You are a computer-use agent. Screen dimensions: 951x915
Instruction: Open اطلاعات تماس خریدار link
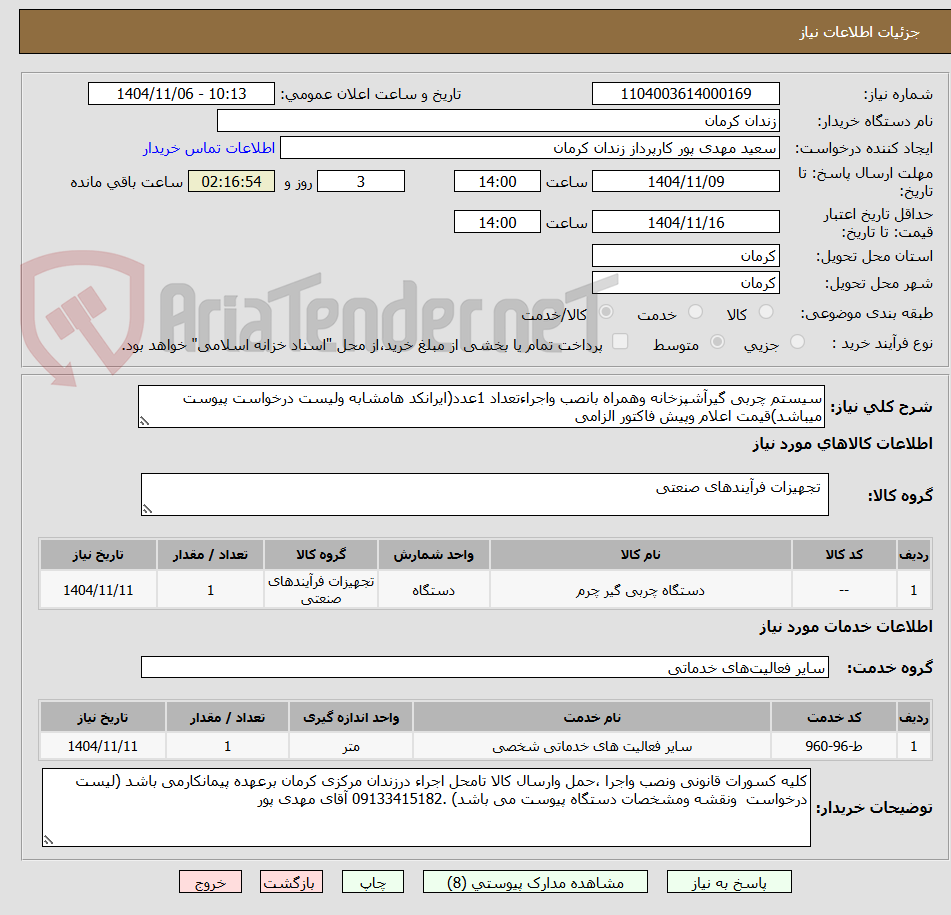[x=209, y=148]
